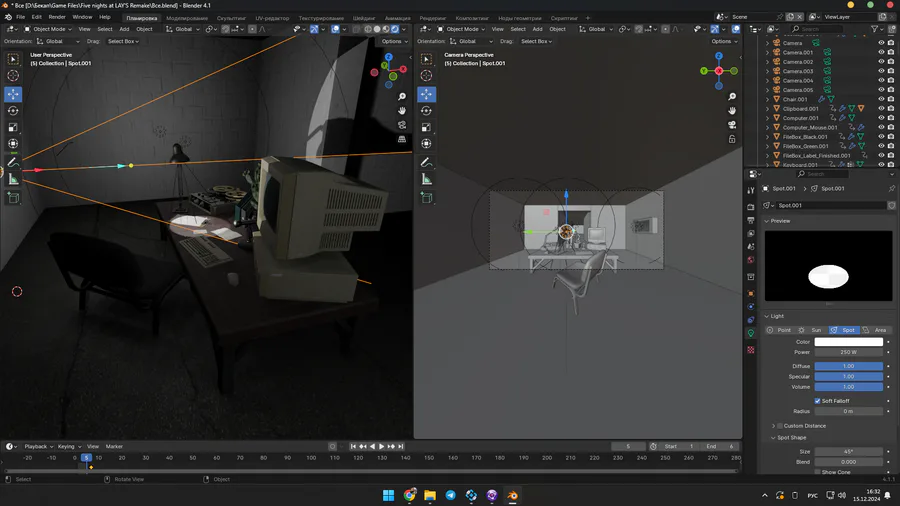The image size is (900, 506).
Task: Open Options dropdown in left viewport
Action: point(394,41)
